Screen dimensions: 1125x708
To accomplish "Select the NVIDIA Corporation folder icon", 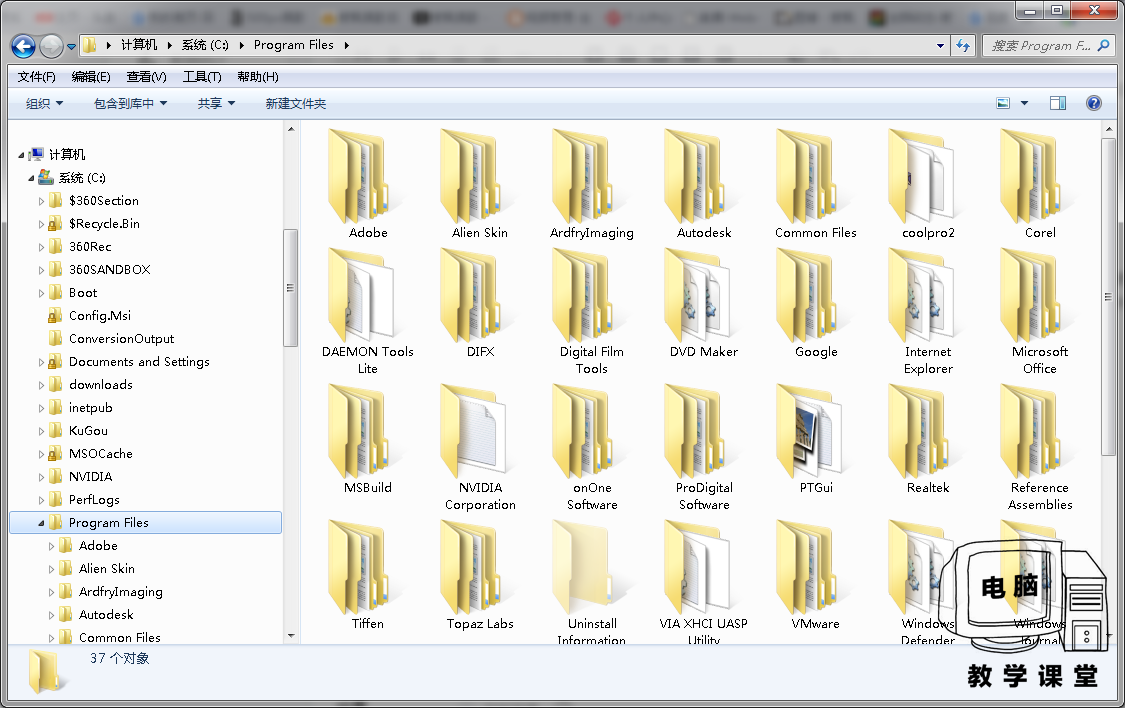I will pos(472,430).
